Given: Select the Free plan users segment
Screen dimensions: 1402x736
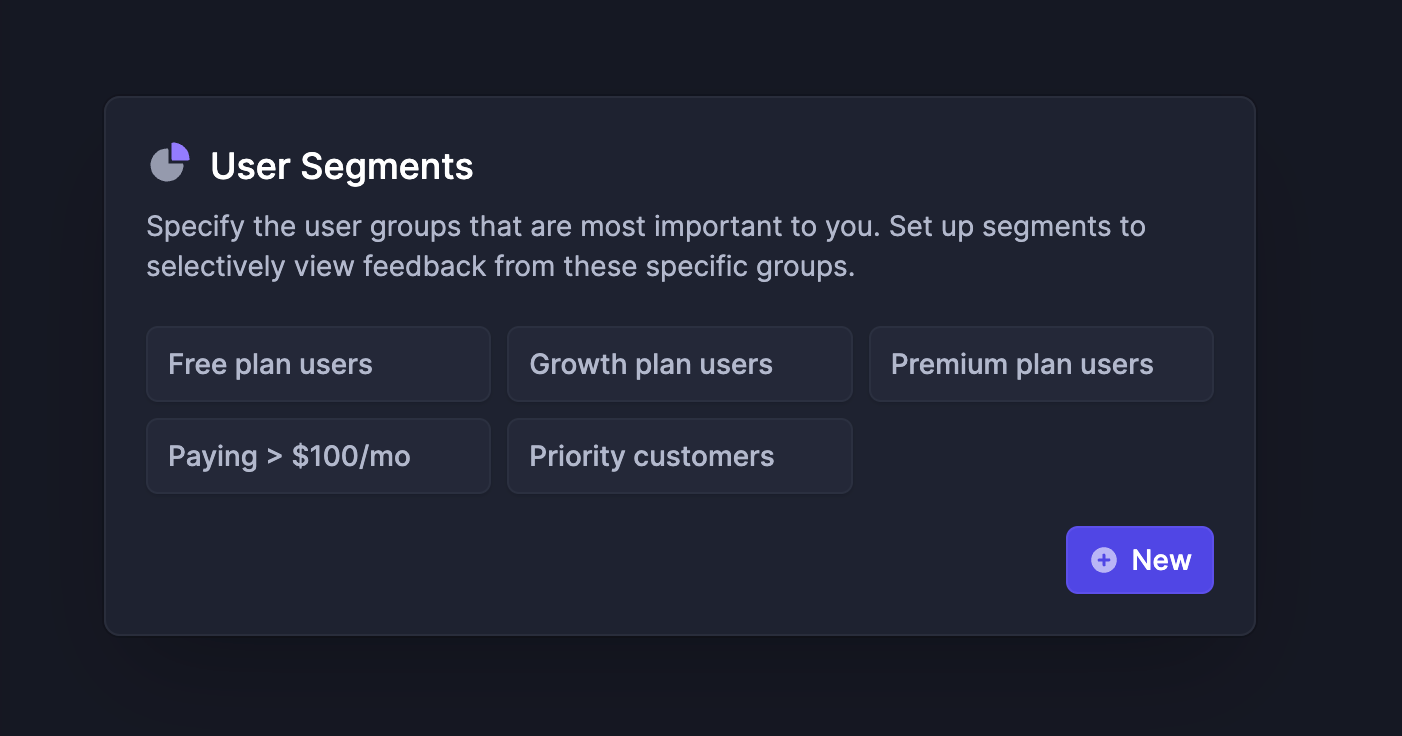Looking at the screenshot, I should [x=318, y=364].
